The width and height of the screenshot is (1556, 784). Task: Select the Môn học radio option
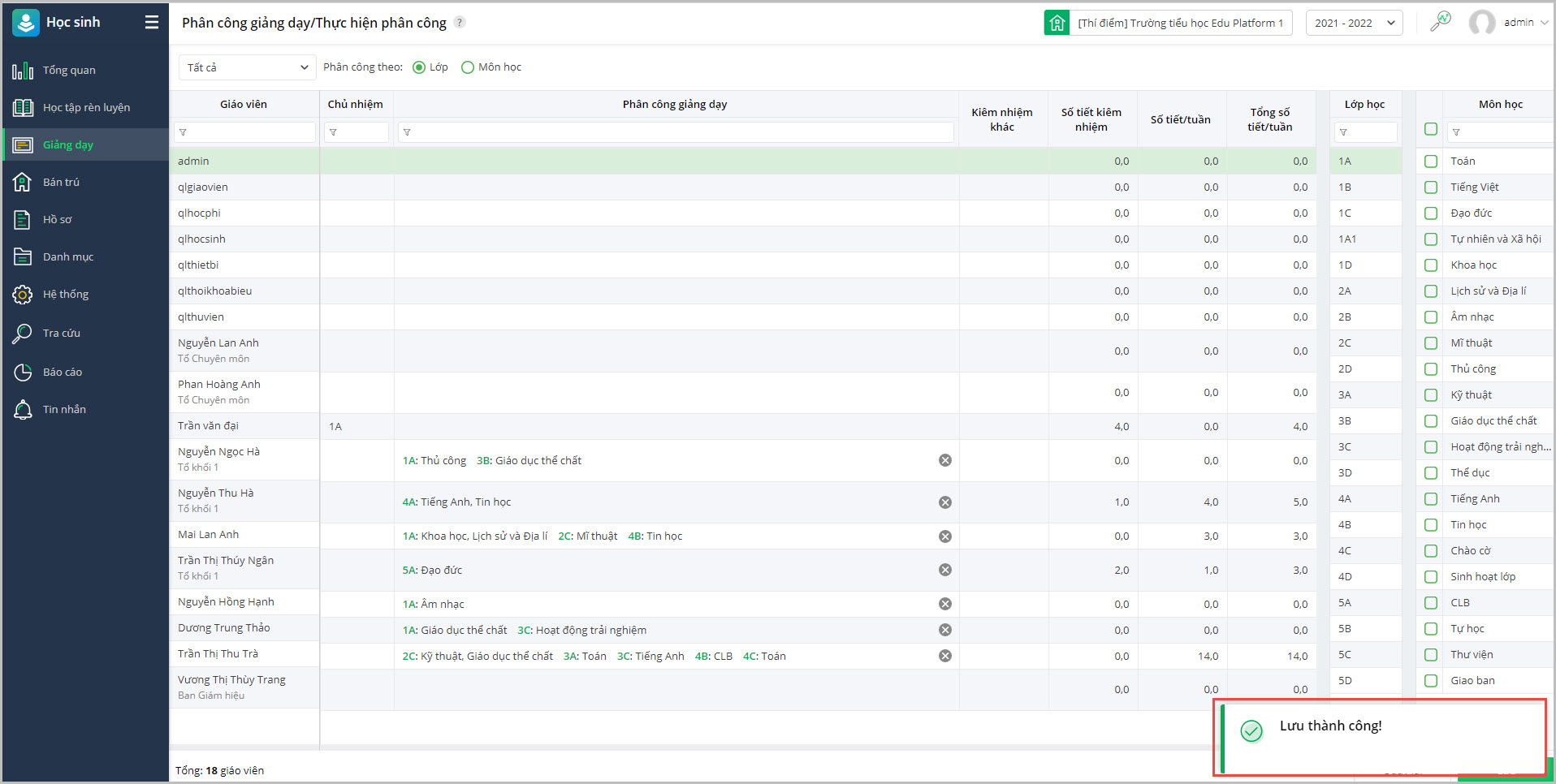click(x=468, y=67)
